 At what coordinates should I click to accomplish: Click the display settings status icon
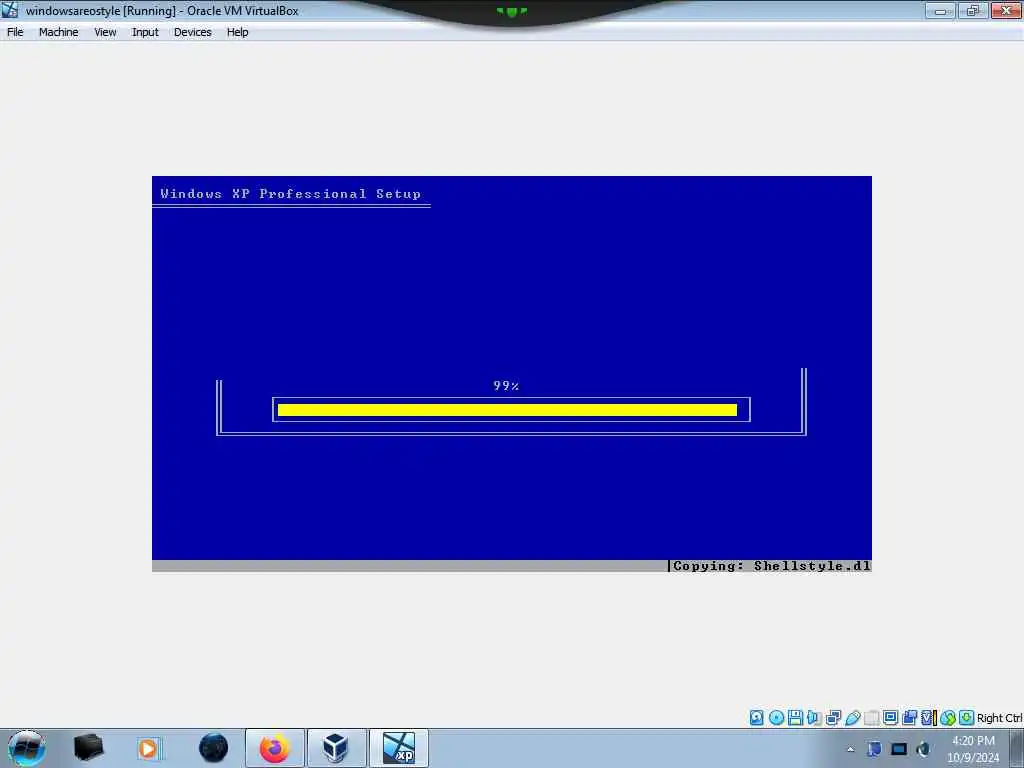coord(890,718)
